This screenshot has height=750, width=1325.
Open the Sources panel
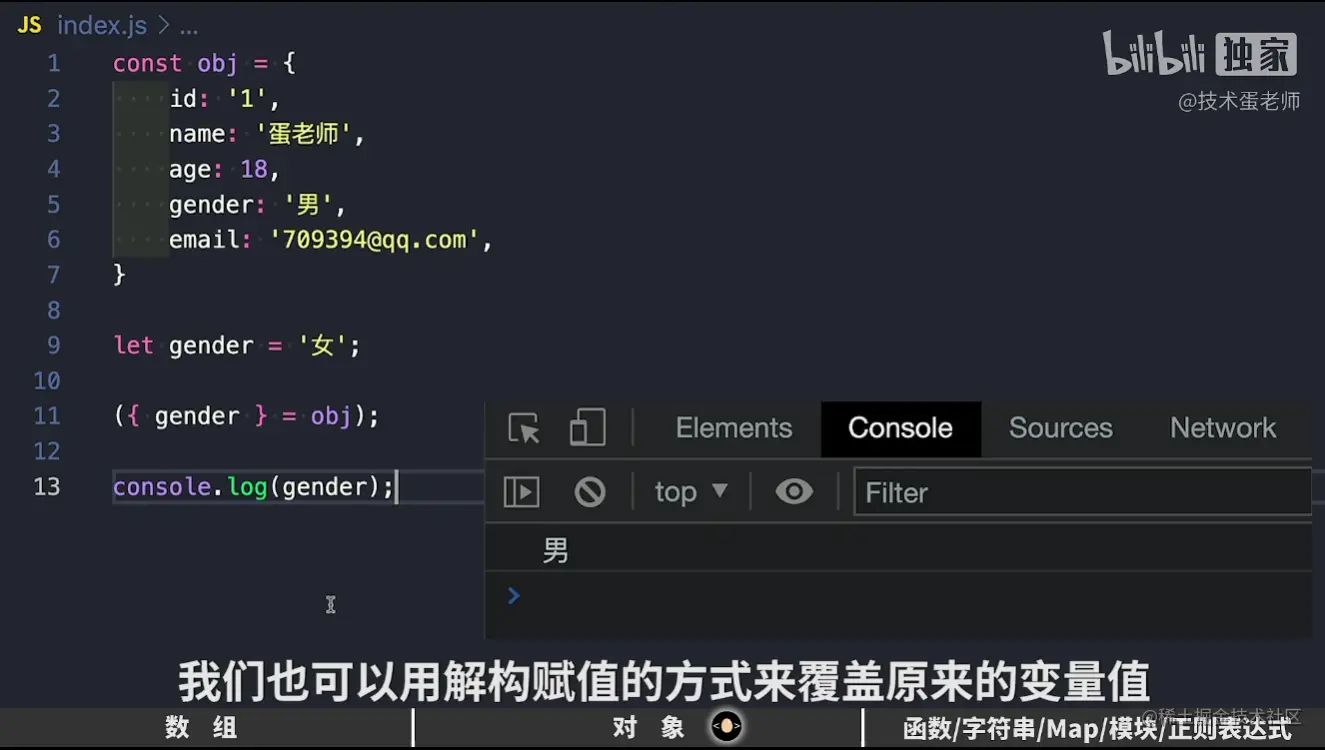tap(1060, 428)
